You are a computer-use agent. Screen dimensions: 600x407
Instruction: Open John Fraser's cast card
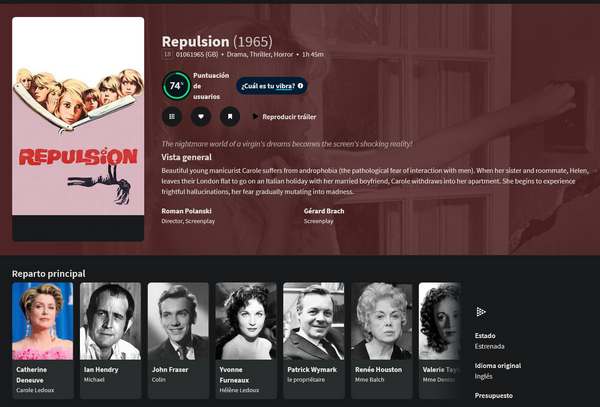pyautogui.click(x=178, y=340)
